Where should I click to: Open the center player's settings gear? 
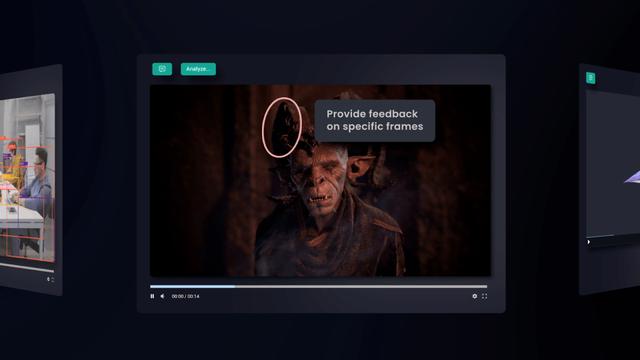click(x=474, y=296)
